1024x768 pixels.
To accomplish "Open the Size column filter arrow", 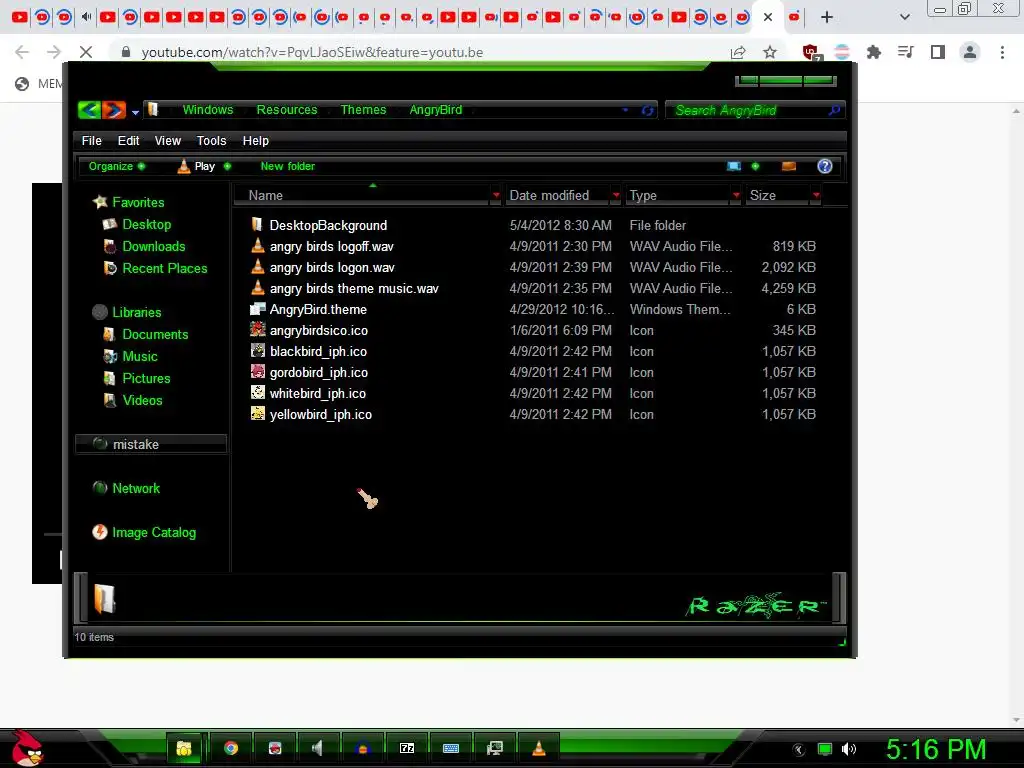I will [x=816, y=195].
